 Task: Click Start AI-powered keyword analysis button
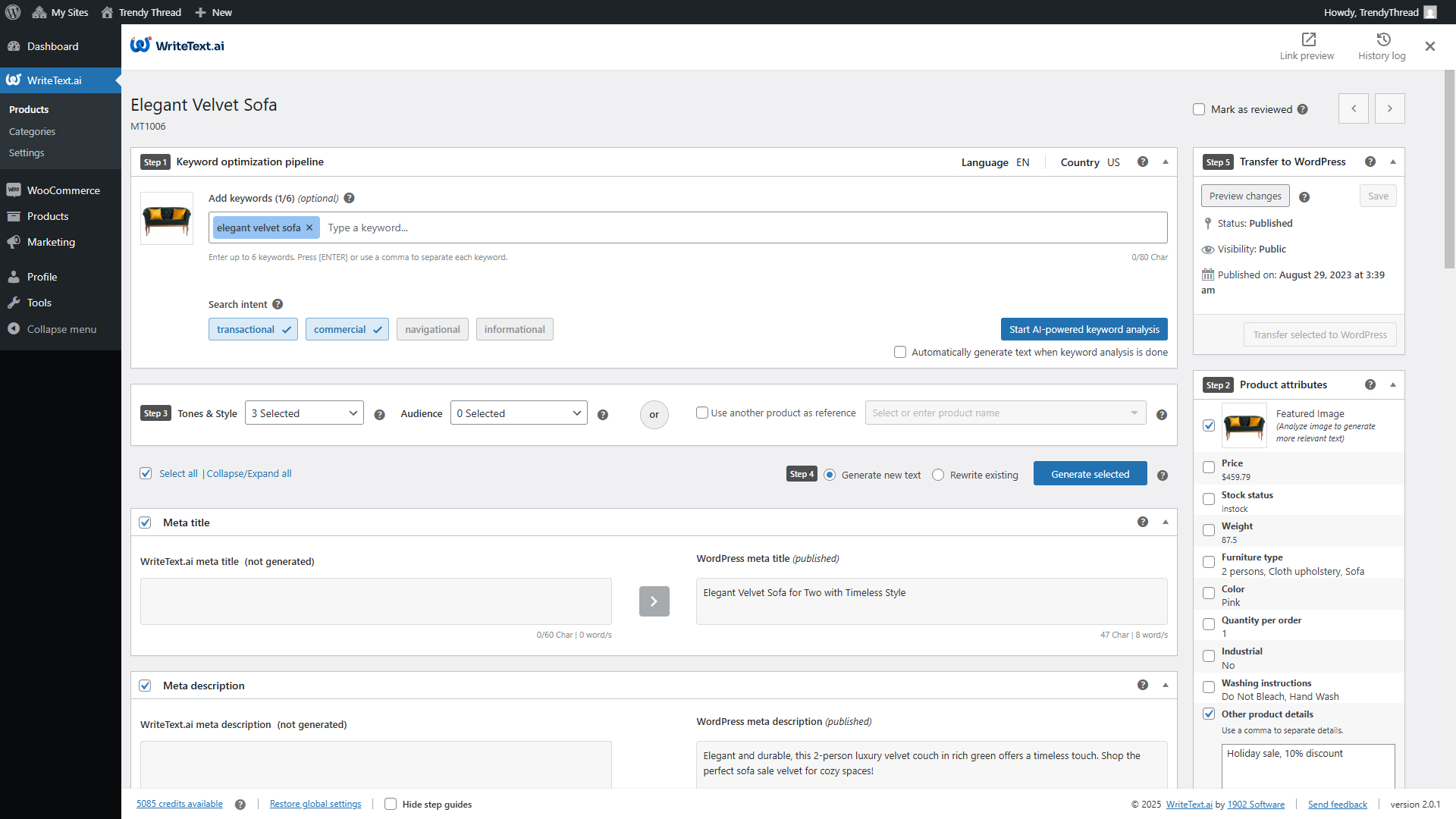pos(1084,329)
